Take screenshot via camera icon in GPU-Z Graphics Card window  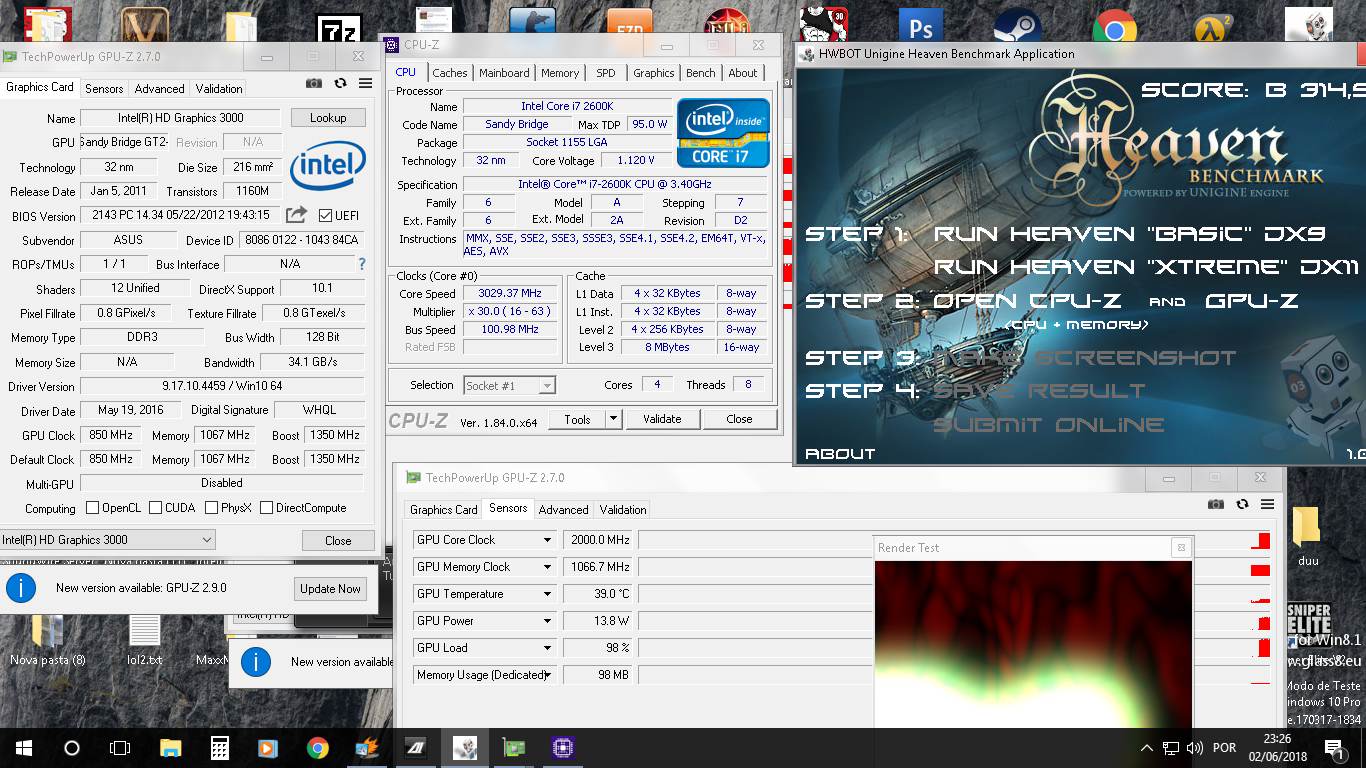[314, 84]
